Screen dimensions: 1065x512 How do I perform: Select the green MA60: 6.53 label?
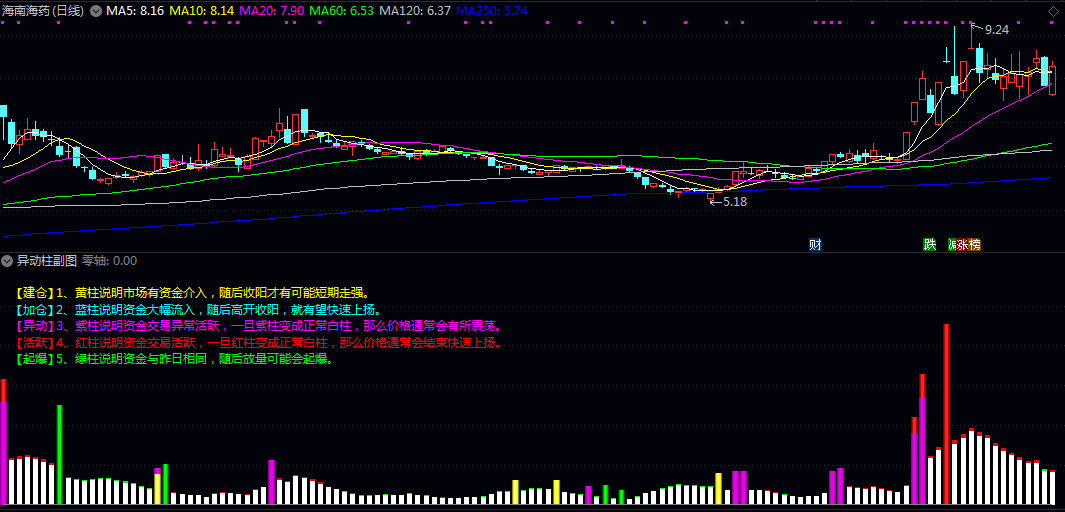342,11
